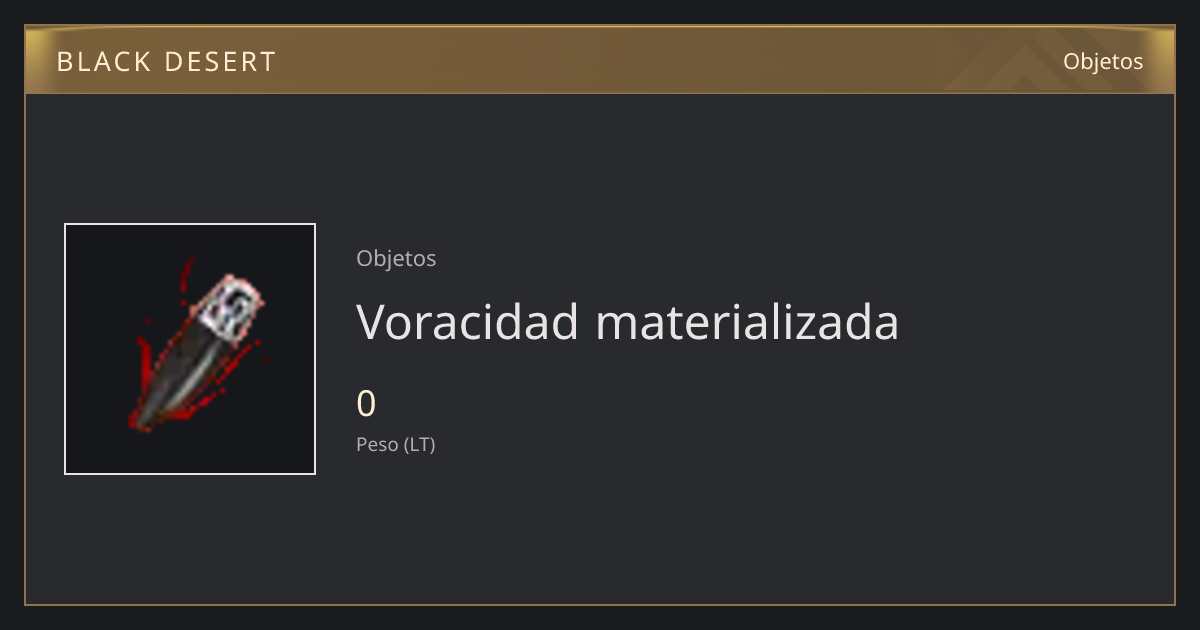This screenshot has height=630, width=1200.
Task: Open the Objetos link in the header
Action: 1103,61
